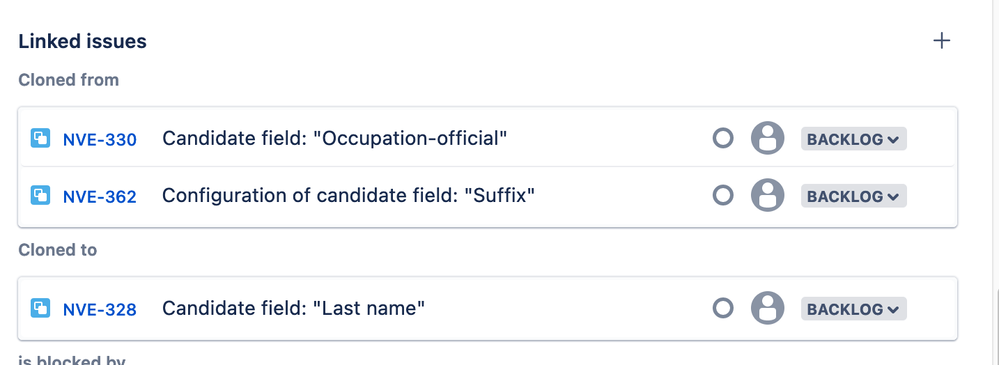
Task: Open issue link NVE-362
Action: pyautogui.click(x=99, y=196)
